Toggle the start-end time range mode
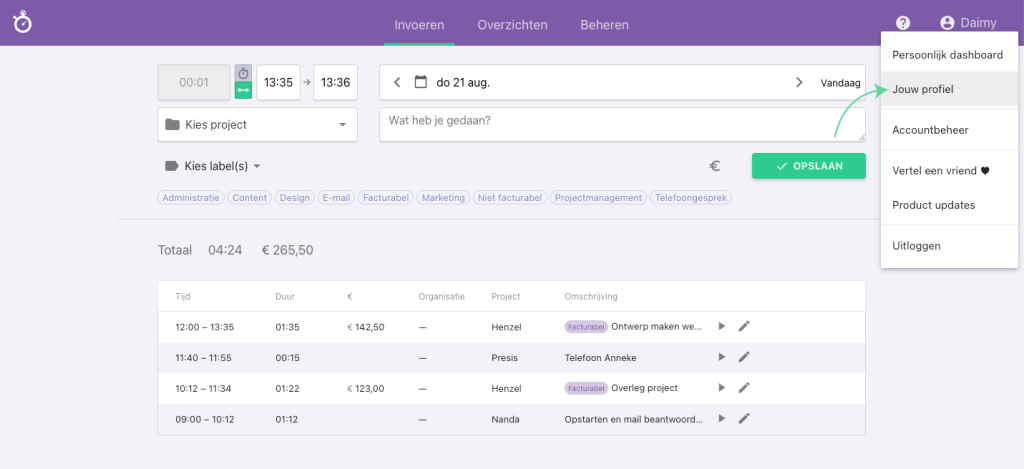The width and height of the screenshot is (1024, 469). 243,91
